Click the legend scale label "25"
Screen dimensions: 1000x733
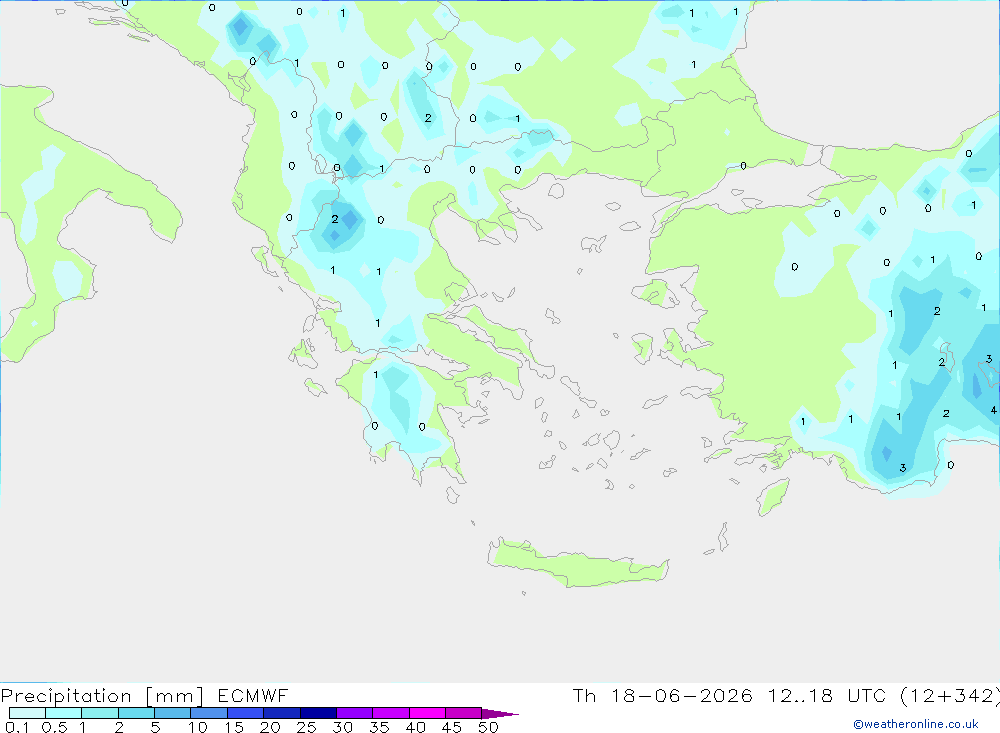click(x=306, y=727)
